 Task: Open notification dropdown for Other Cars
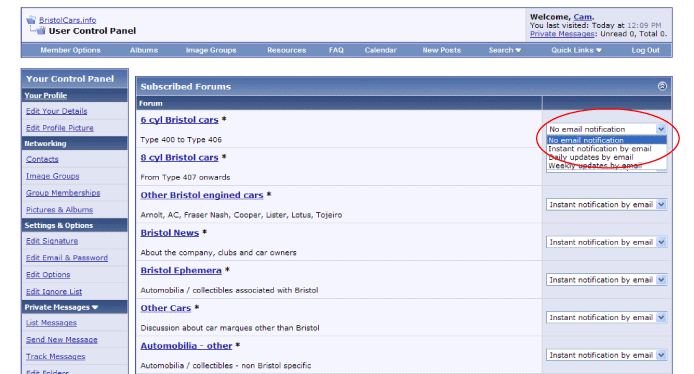pos(606,317)
